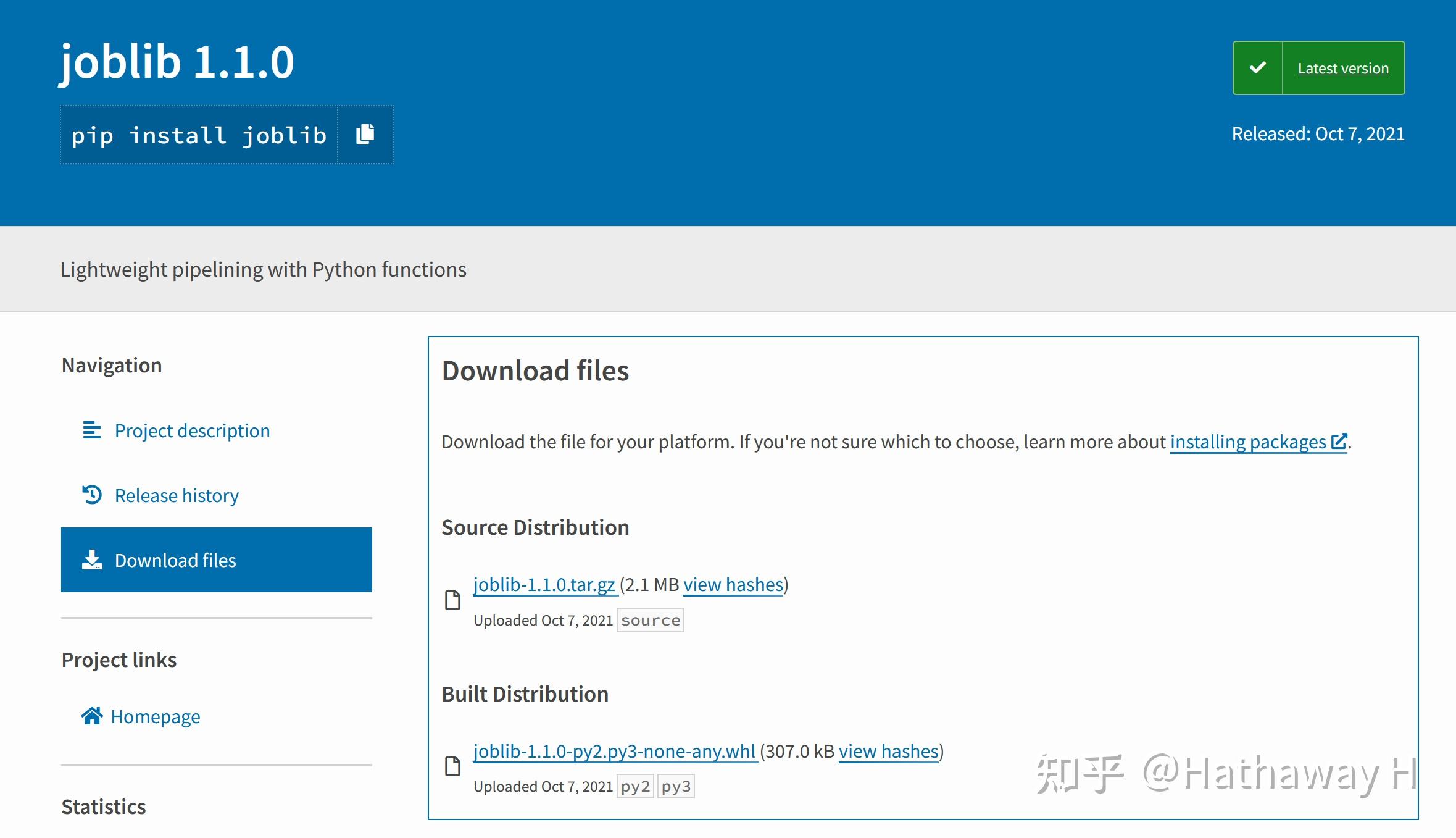Open the Latest version page
The image size is (1456, 838).
pyautogui.click(x=1343, y=68)
